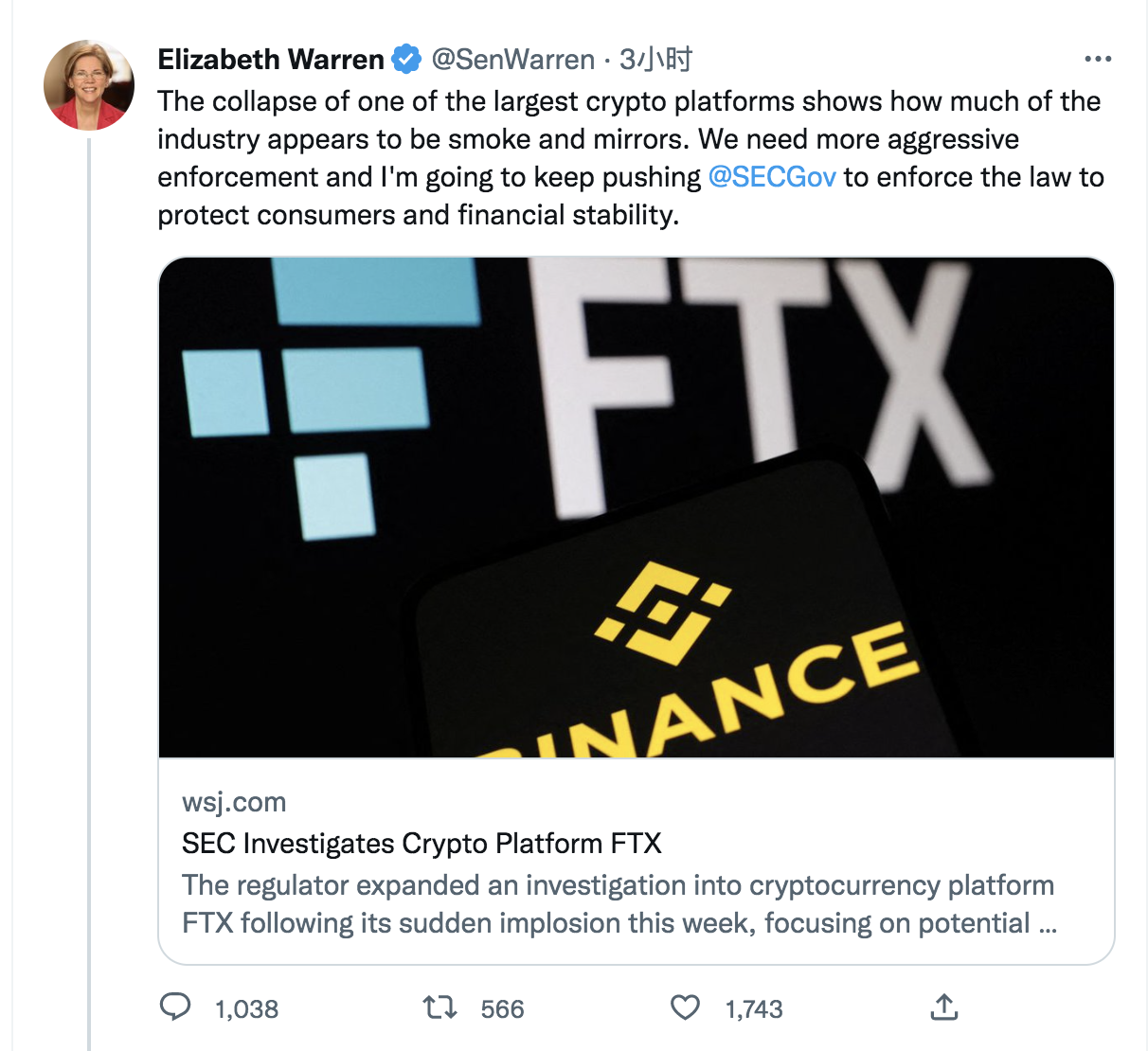The image size is (1148, 1051).
Task: Share this tweet via the share icon
Action: click(x=943, y=1007)
